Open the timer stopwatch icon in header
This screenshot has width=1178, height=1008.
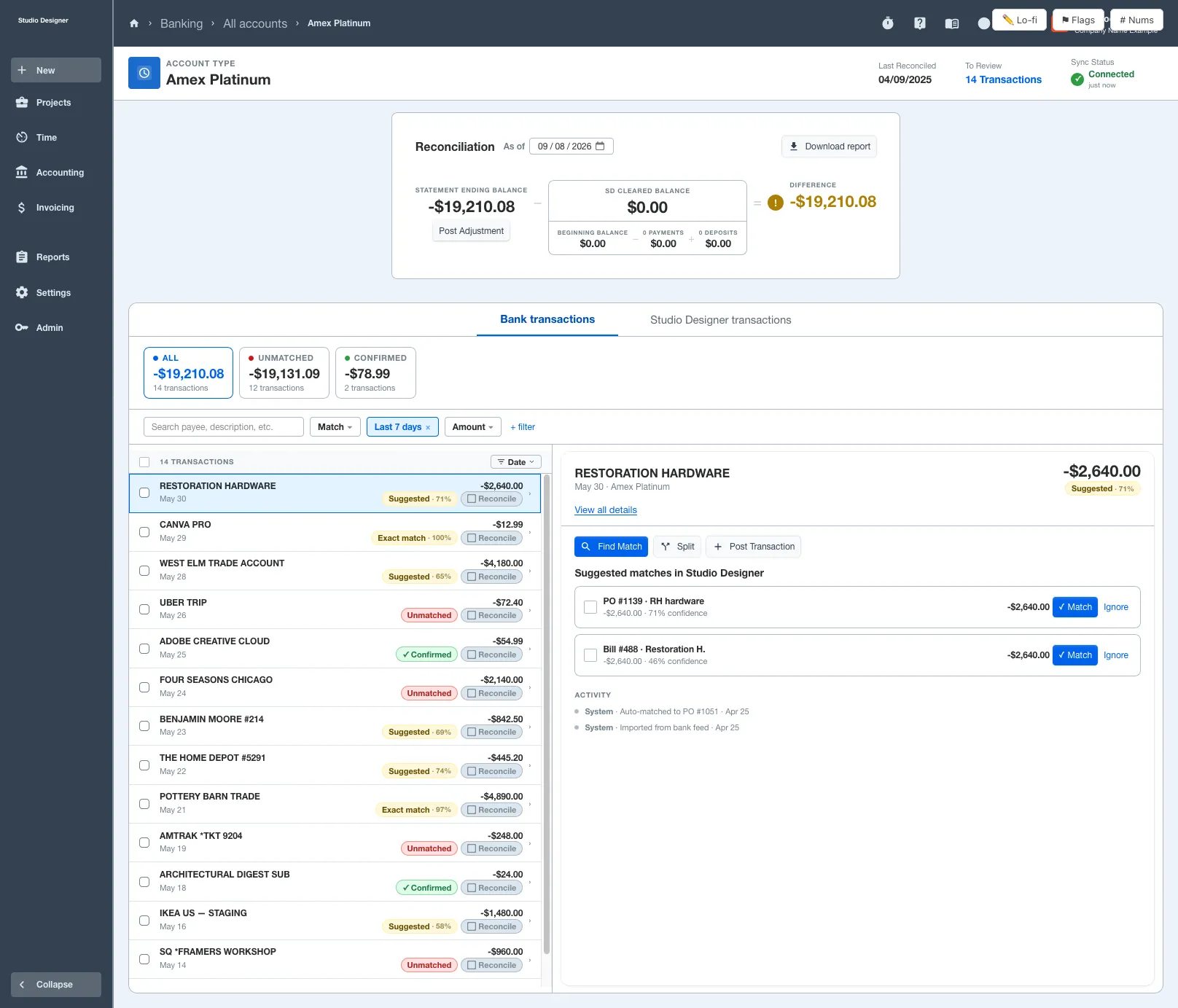point(887,23)
